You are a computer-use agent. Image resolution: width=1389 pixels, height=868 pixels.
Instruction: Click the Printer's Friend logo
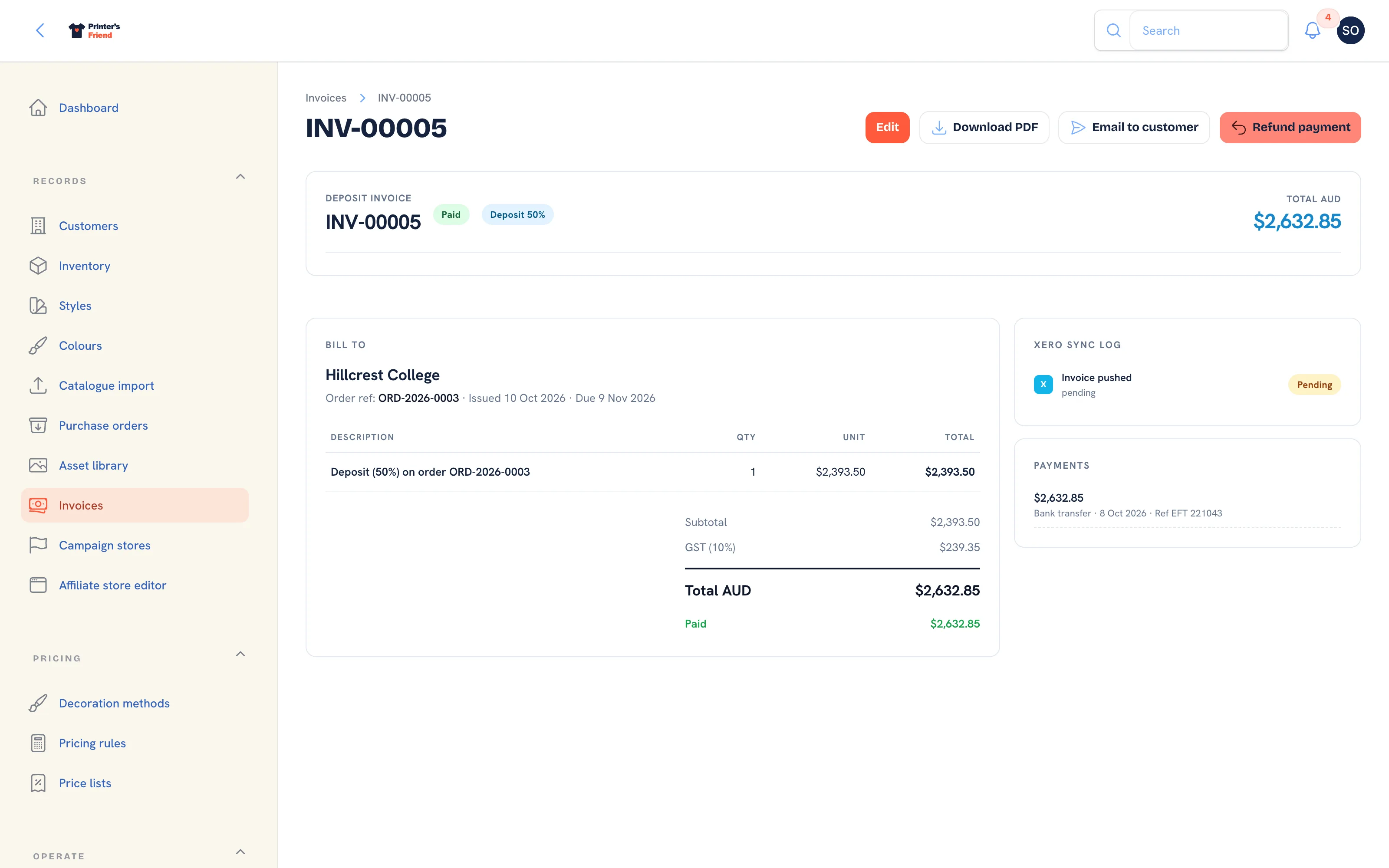coord(94,30)
